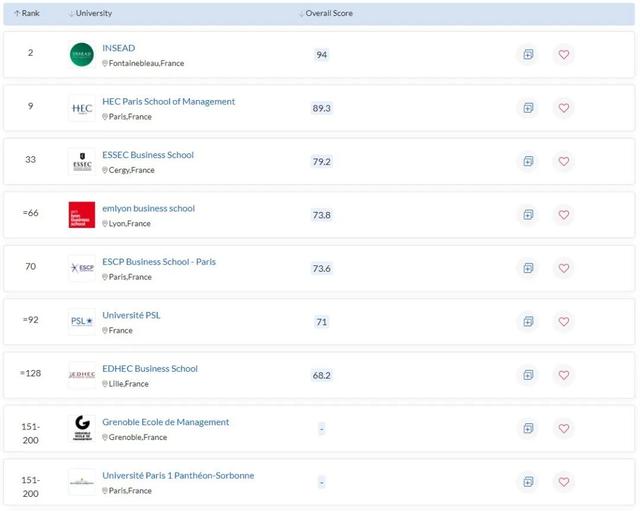The height and width of the screenshot is (511, 640).
Task: Add ESSEC Business School to compare
Action: pyautogui.click(x=528, y=161)
